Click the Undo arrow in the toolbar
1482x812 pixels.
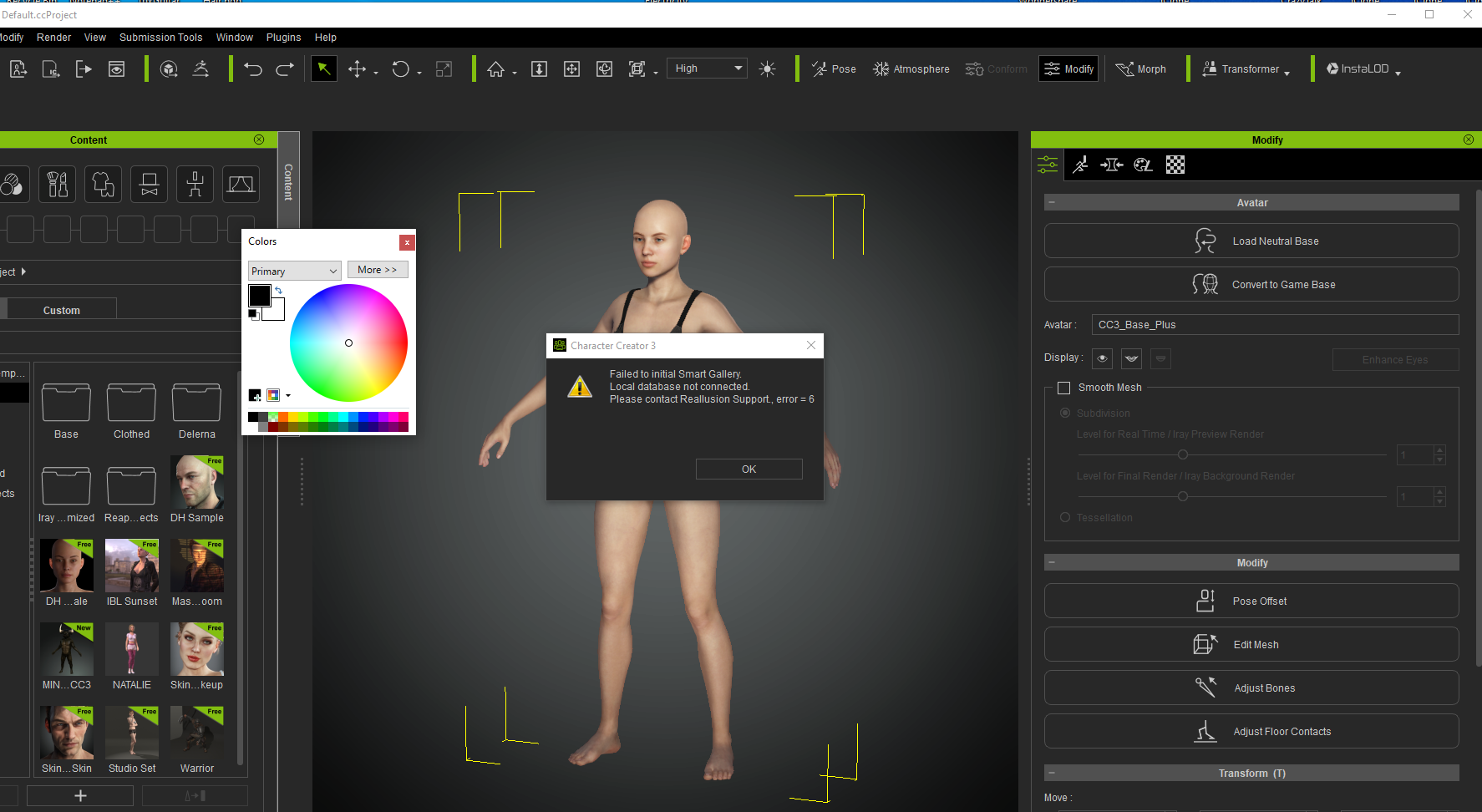tap(253, 69)
